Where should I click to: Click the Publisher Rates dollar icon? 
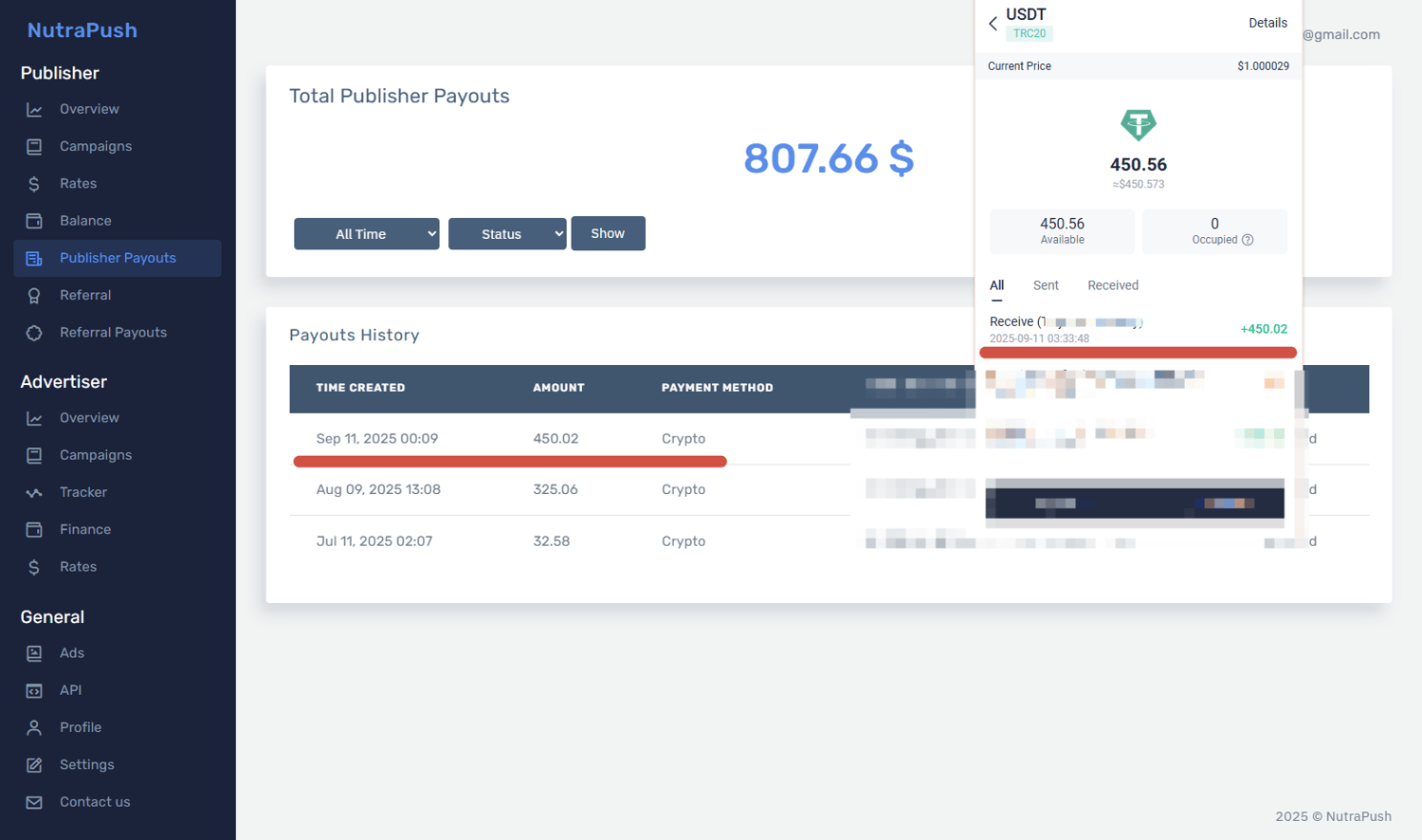(x=34, y=184)
